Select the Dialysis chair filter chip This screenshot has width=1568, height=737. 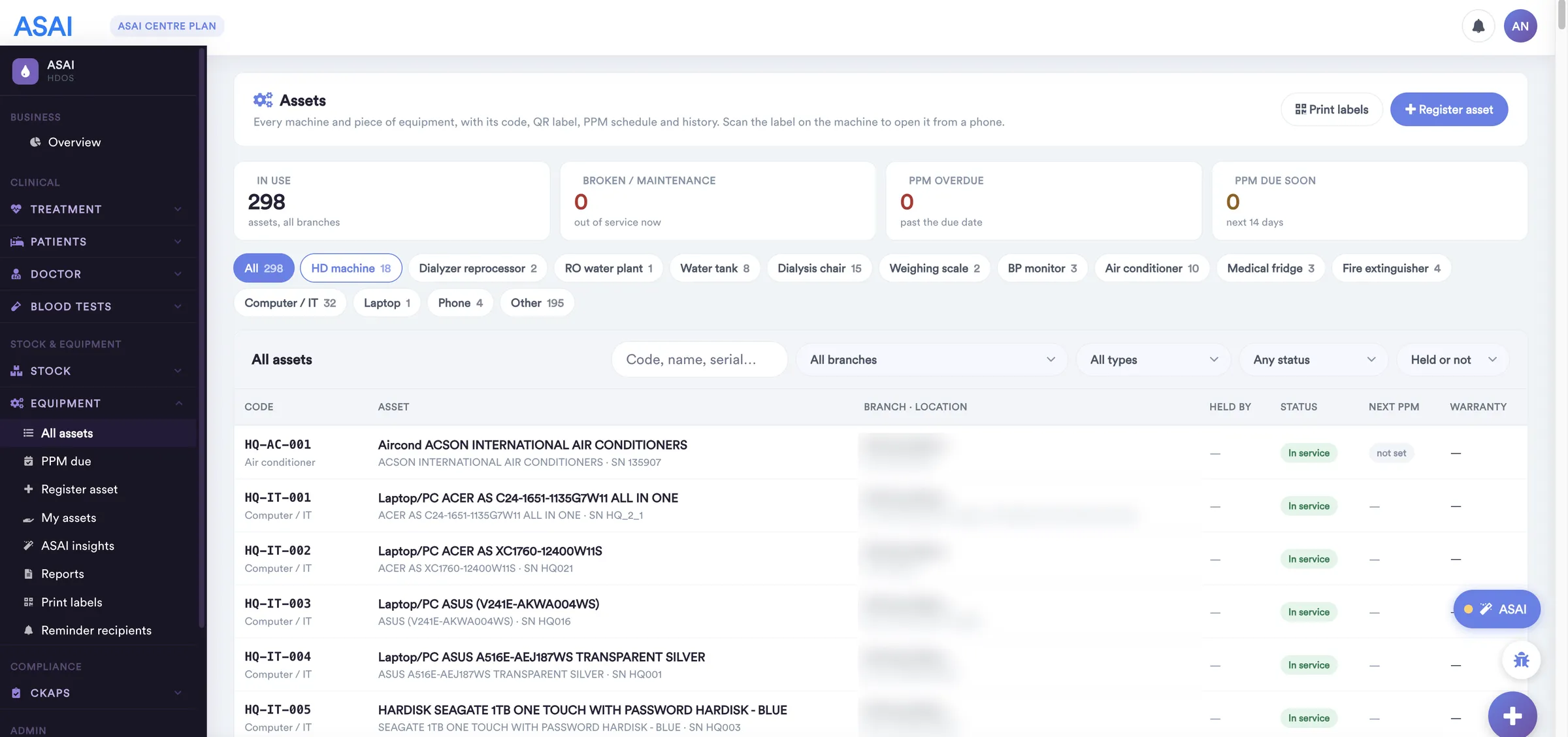[x=819, y=268]
